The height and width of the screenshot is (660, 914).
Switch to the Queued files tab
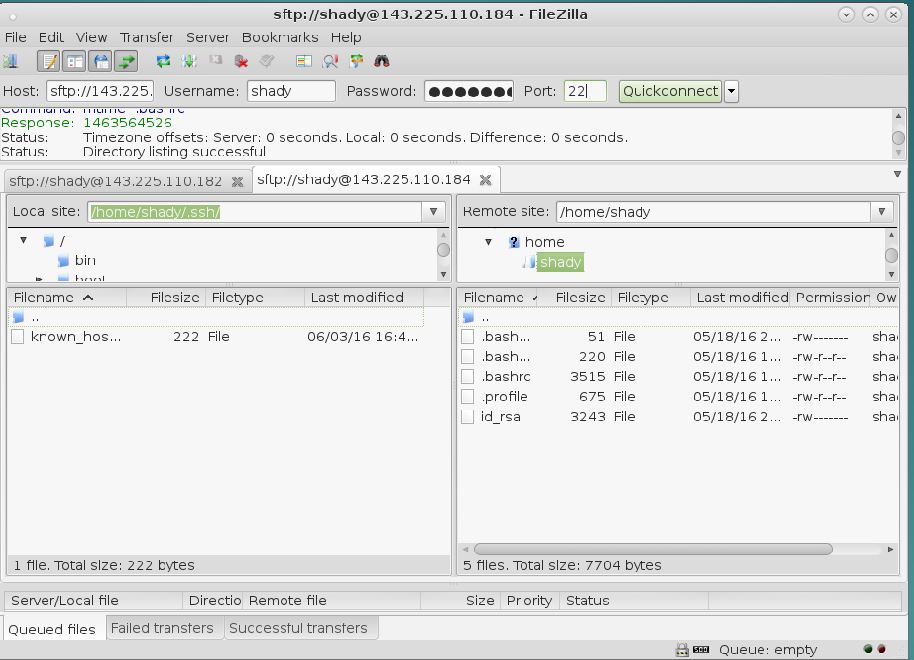(52, 629)
